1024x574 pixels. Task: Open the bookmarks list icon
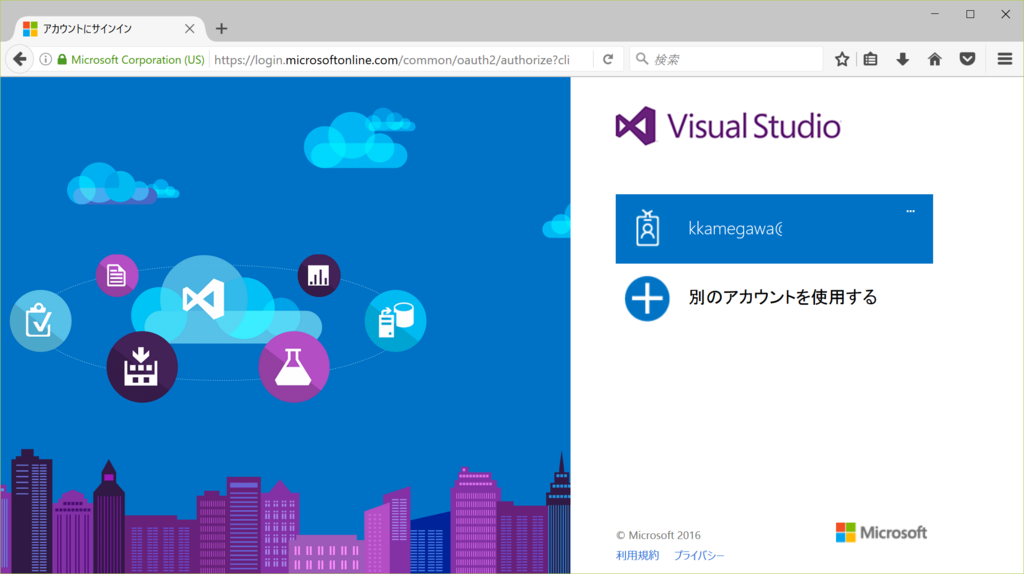pos(871,59)
